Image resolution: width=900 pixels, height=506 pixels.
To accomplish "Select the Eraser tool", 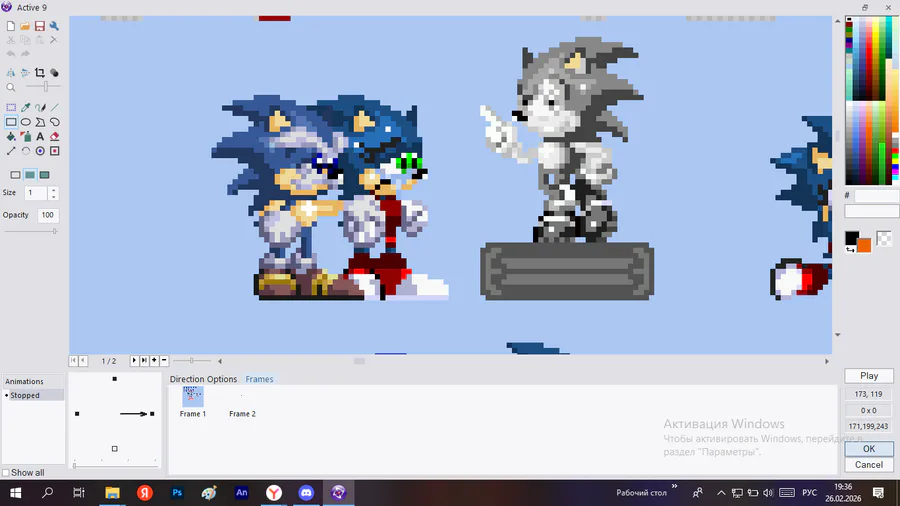I will tap(55, 137).
